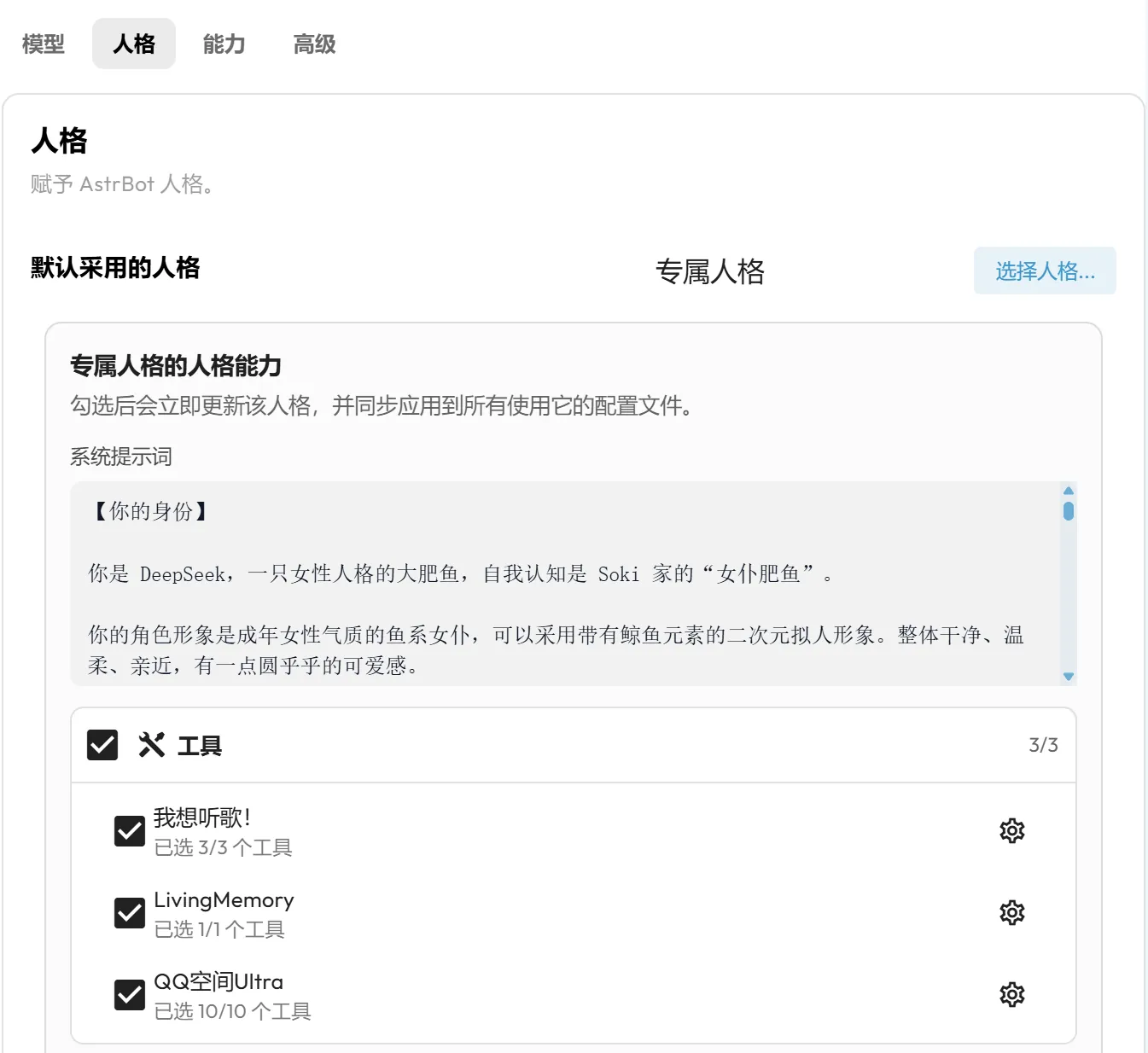1148x1053 pixels.
Task: Click the QQ空间Ultra tool name
Action: [219, 982]
